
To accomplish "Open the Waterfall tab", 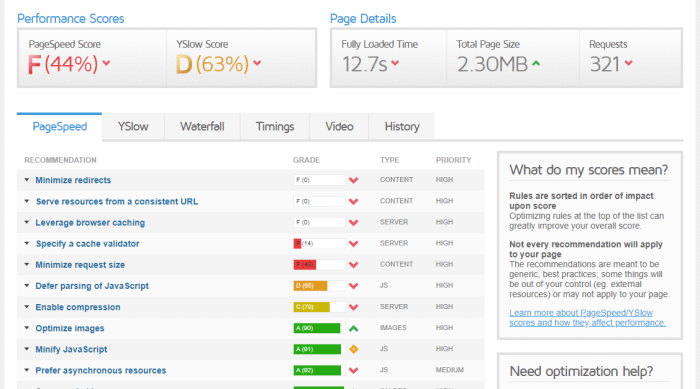I will click(202, 127).
